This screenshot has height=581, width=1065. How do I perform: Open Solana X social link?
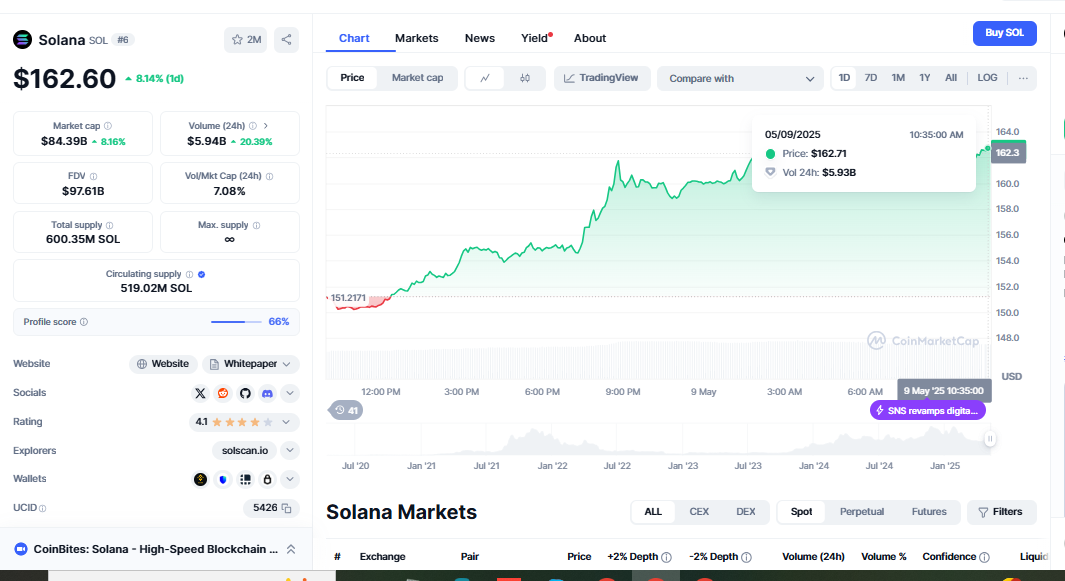(x=200, y=393)
